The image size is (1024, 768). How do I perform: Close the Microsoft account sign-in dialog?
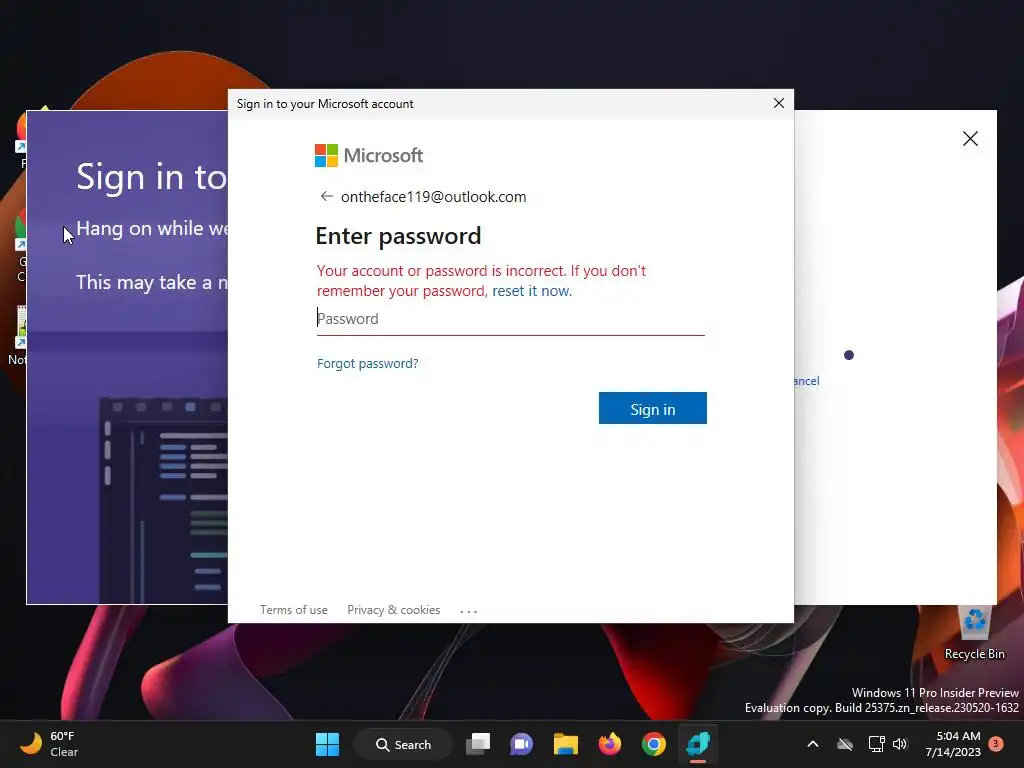click(778, 103)
